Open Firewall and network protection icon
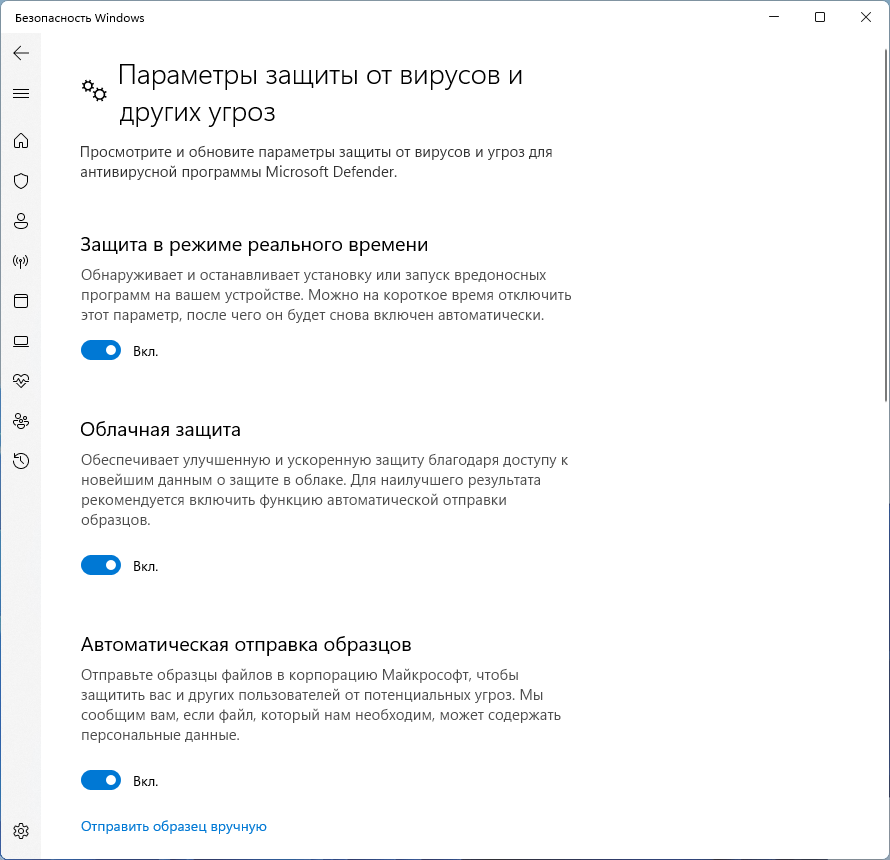This screenshot has height=860, width=890. [21, 261]
